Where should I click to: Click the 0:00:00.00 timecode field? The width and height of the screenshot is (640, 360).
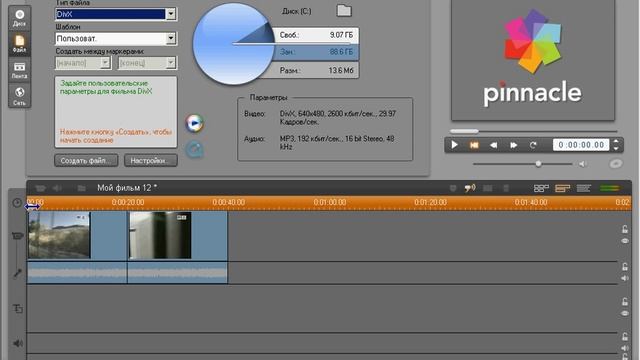tap(581, 145)
